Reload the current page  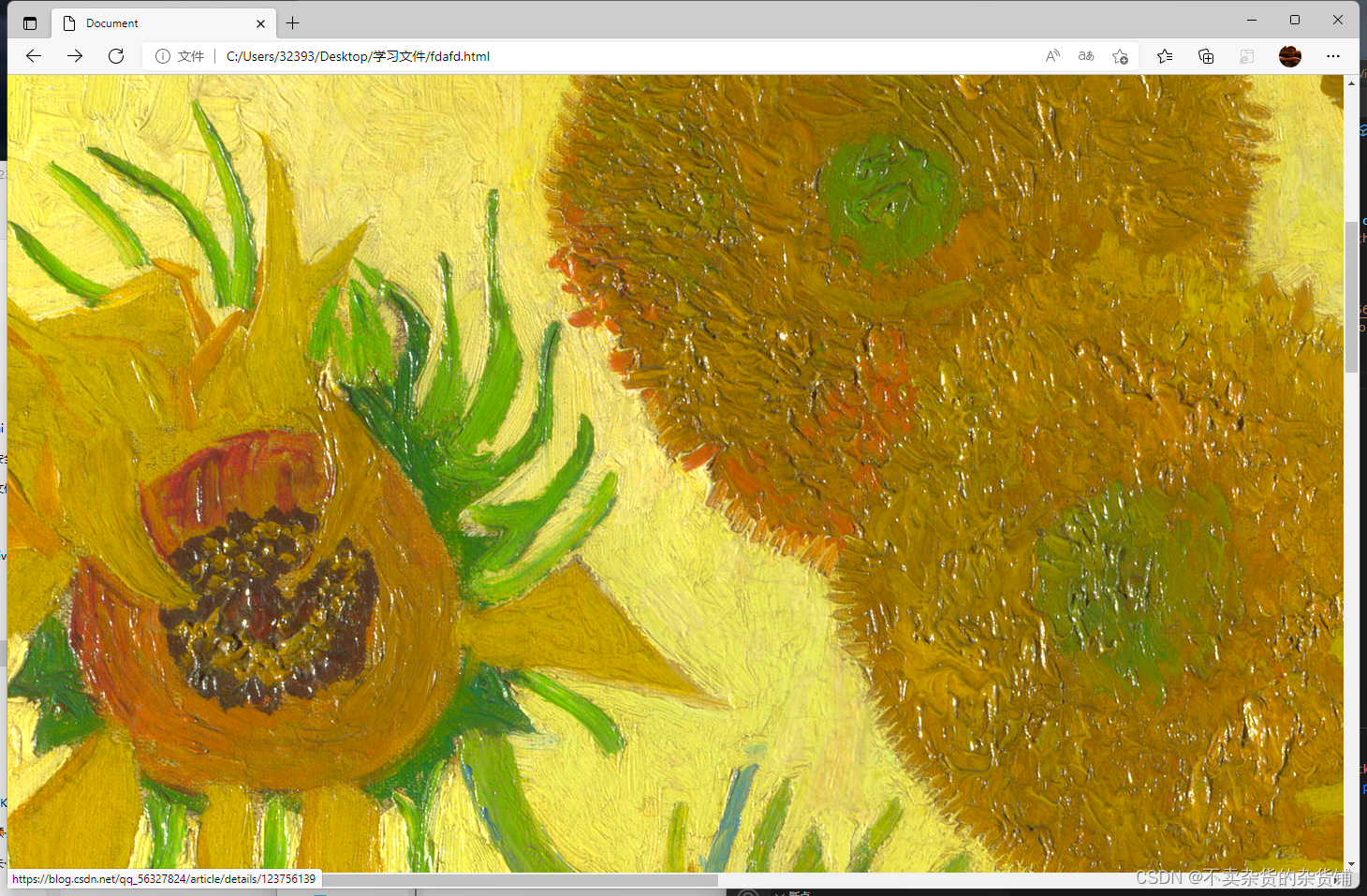(x=116, y=56)
